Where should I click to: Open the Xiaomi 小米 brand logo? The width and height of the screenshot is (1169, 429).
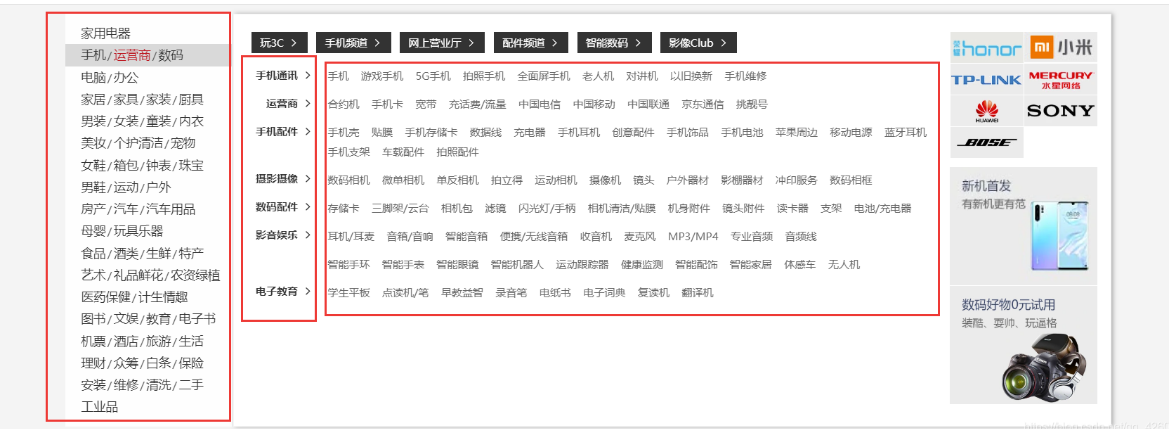click(1062, 48)
